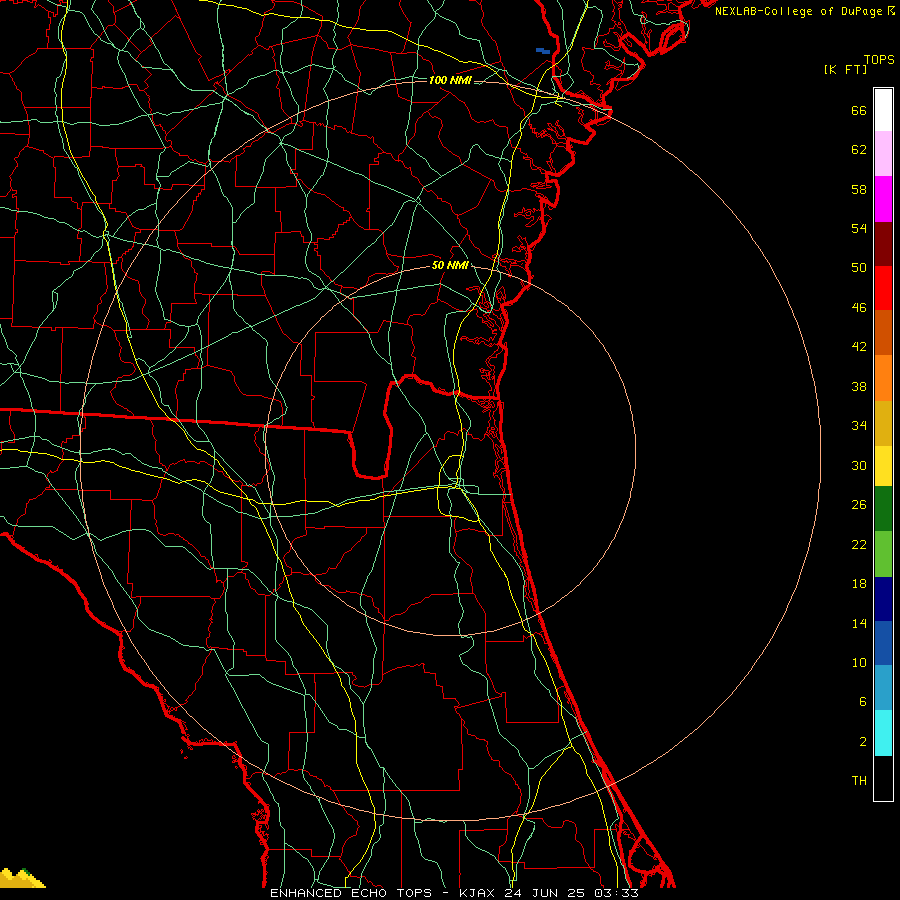900x900 pixels.
Task: Click the "50" legend value
Action: tap(859, 268)
